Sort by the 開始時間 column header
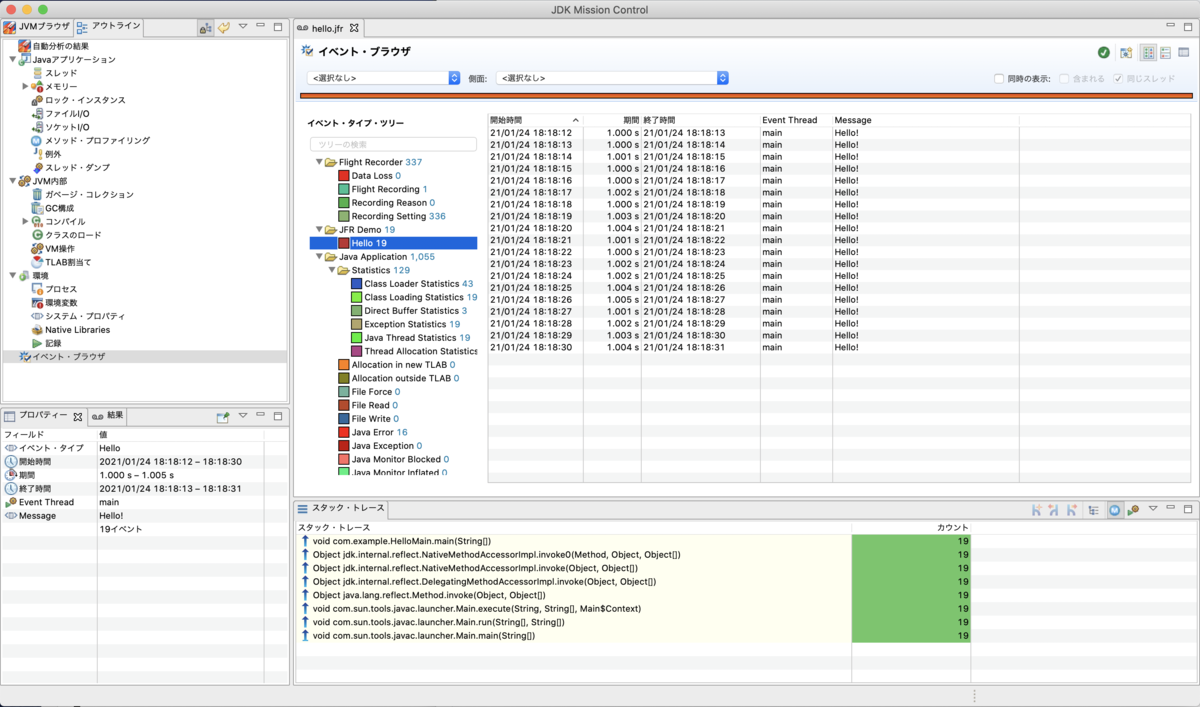The width and height of the screenshot is (1200, 707). tap(534, 120)
